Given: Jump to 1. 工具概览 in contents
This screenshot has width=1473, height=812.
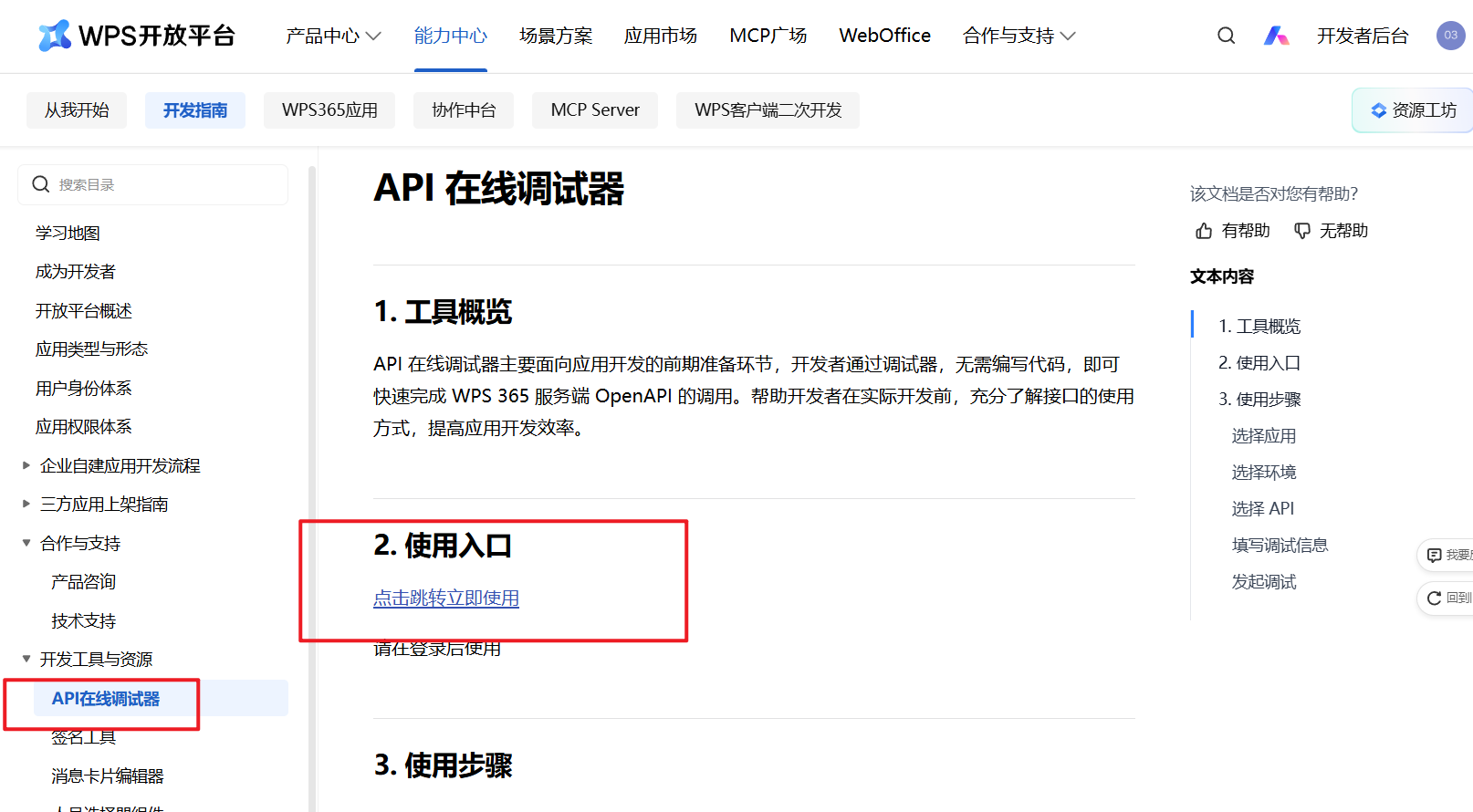Looking at the screenshot, I should 1259,327.
